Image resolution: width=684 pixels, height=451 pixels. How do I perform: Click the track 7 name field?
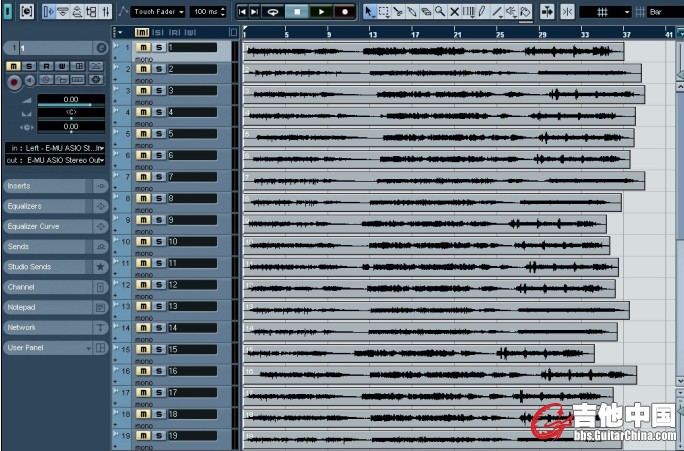click(190, 177)
